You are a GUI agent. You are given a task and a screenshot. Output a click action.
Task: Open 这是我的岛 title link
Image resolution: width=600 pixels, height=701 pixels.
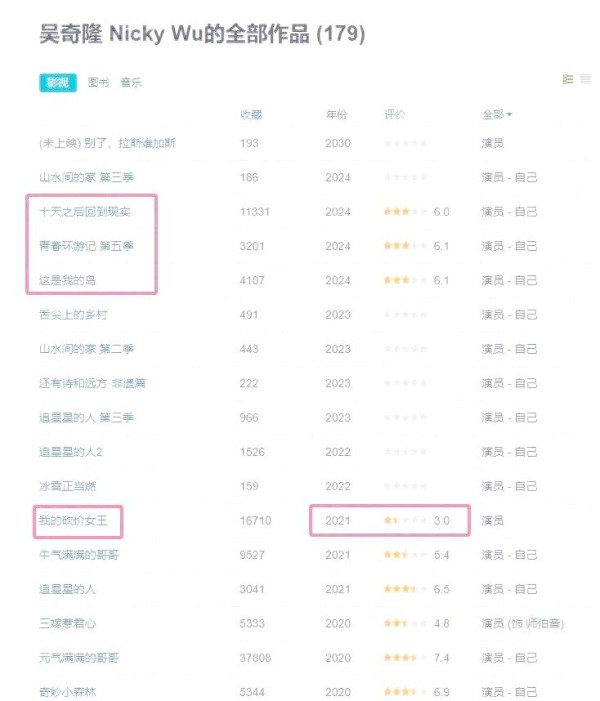click(x=67, y=280)
